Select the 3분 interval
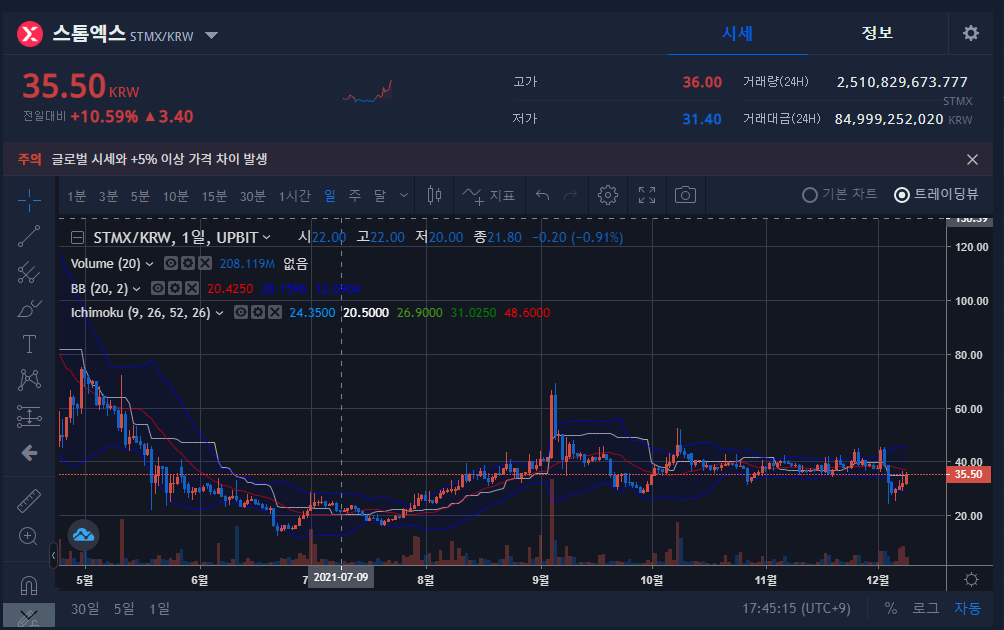1004x630 pixels. (x=108, y=196)
